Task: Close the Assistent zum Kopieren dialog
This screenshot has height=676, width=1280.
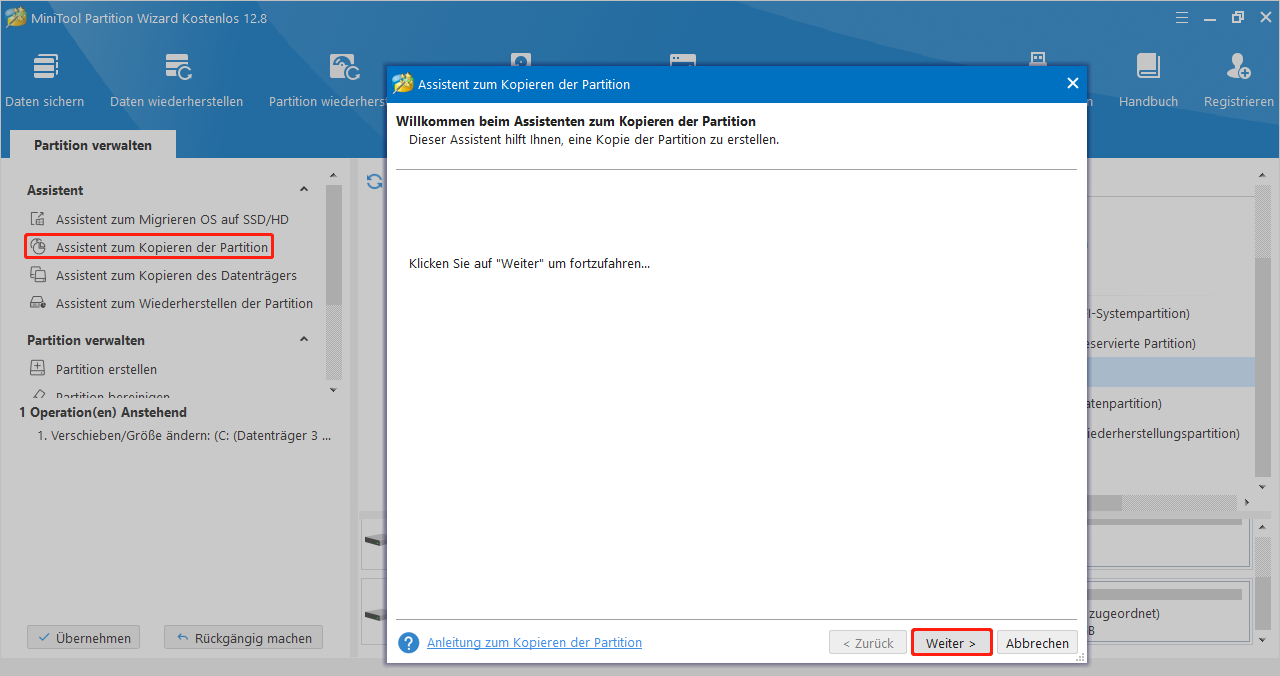Action: [1073, 84]
